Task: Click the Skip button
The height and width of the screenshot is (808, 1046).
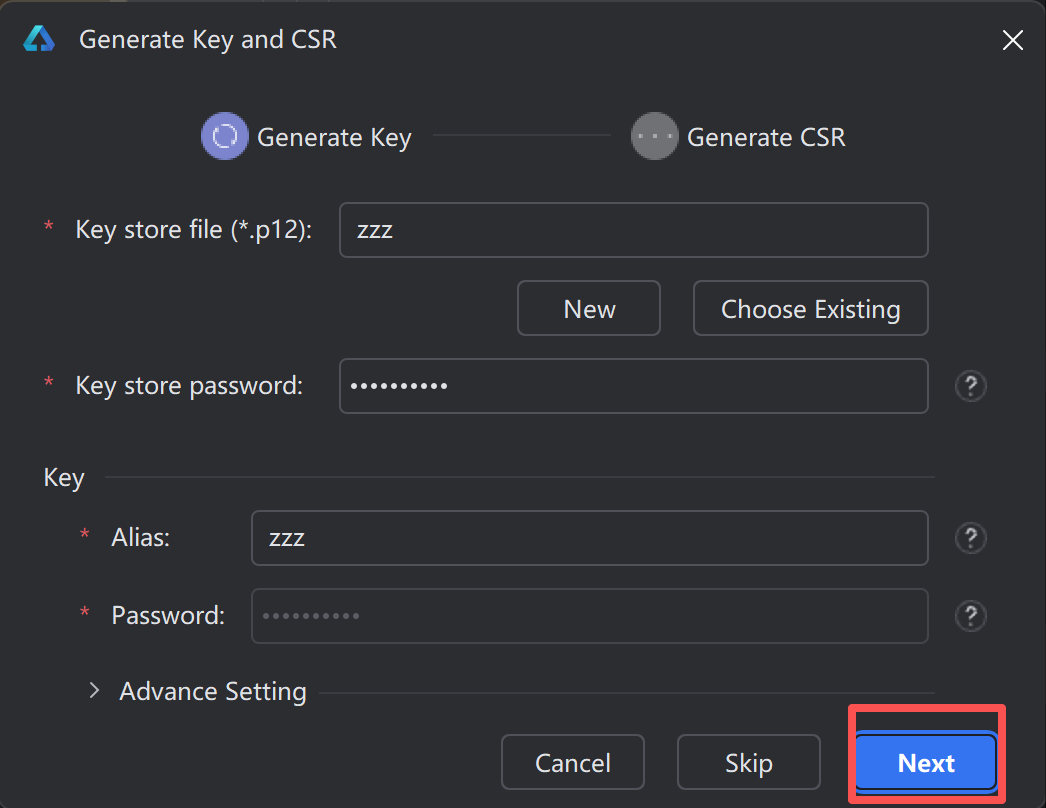Action: tap(748, 762)
